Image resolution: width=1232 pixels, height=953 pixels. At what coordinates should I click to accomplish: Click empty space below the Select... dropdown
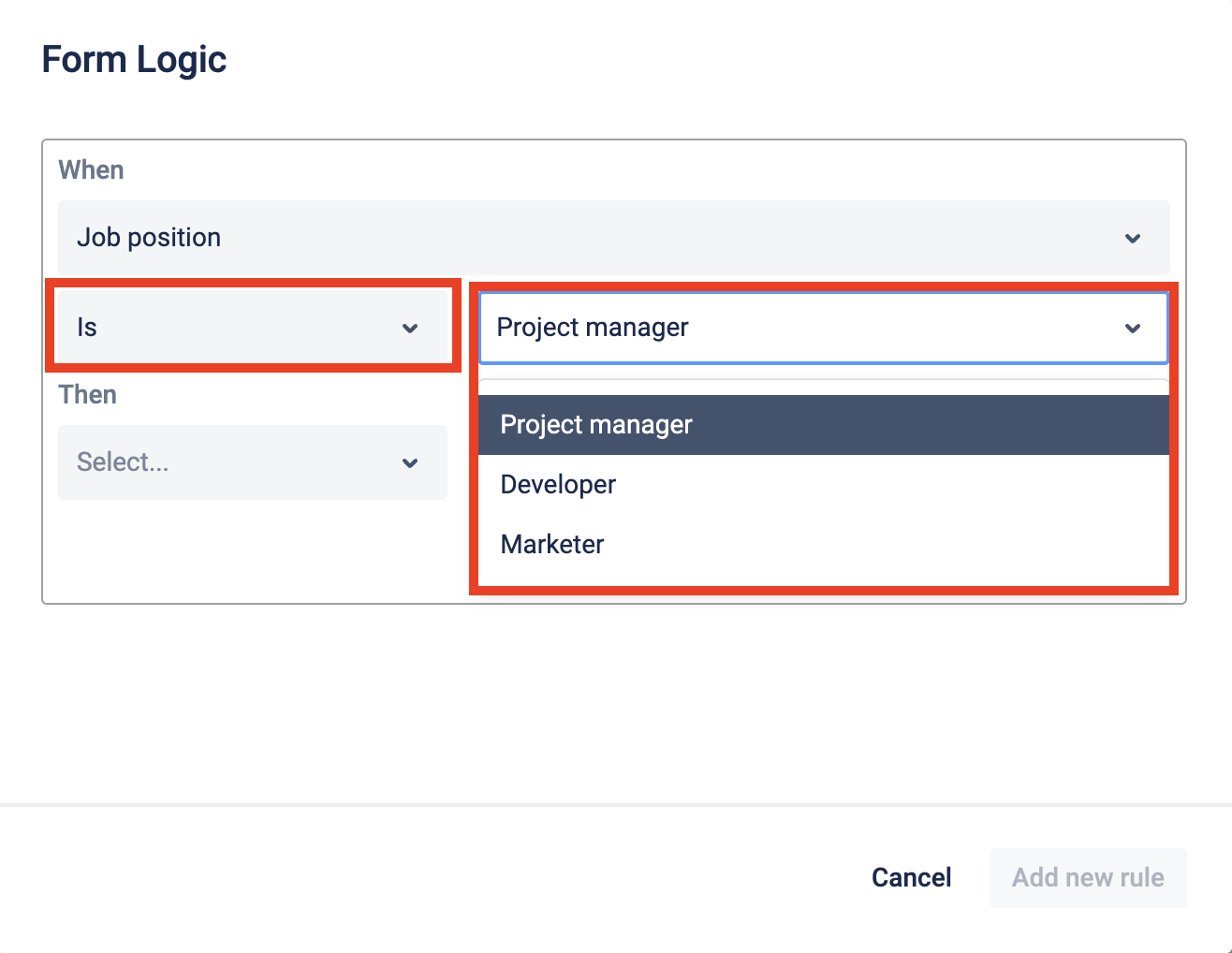[x=253, y=552]
